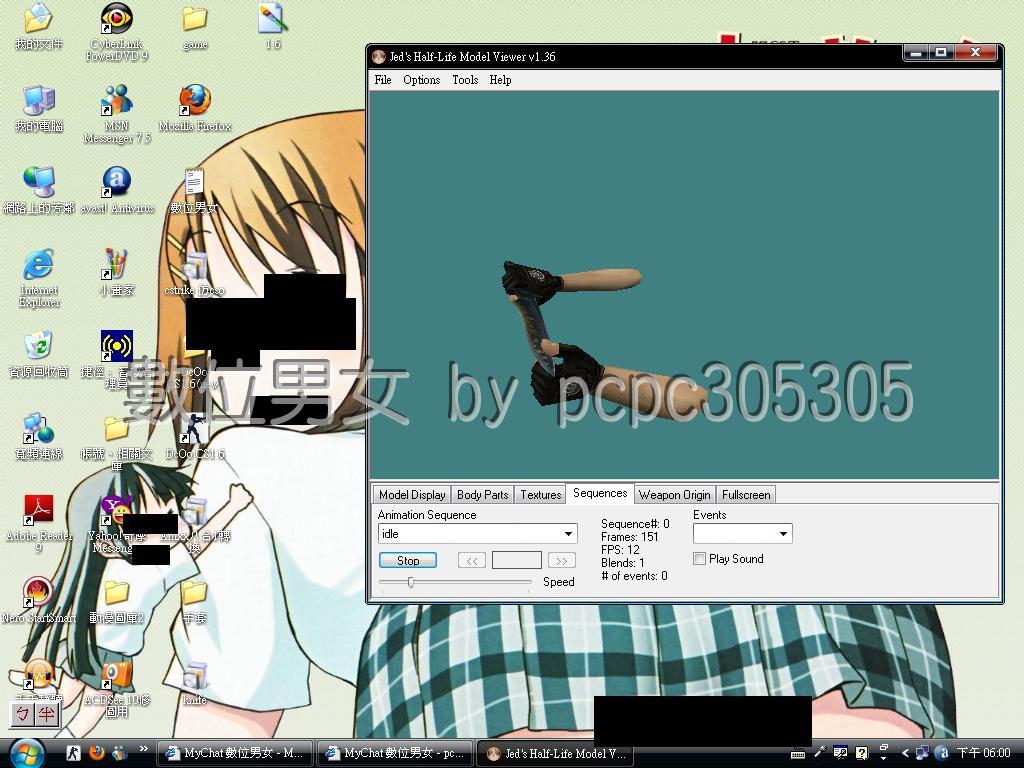1024x768 pixels.
Task: Open the Tools menu
Action: pyautogui.click(x=465, y=80)
